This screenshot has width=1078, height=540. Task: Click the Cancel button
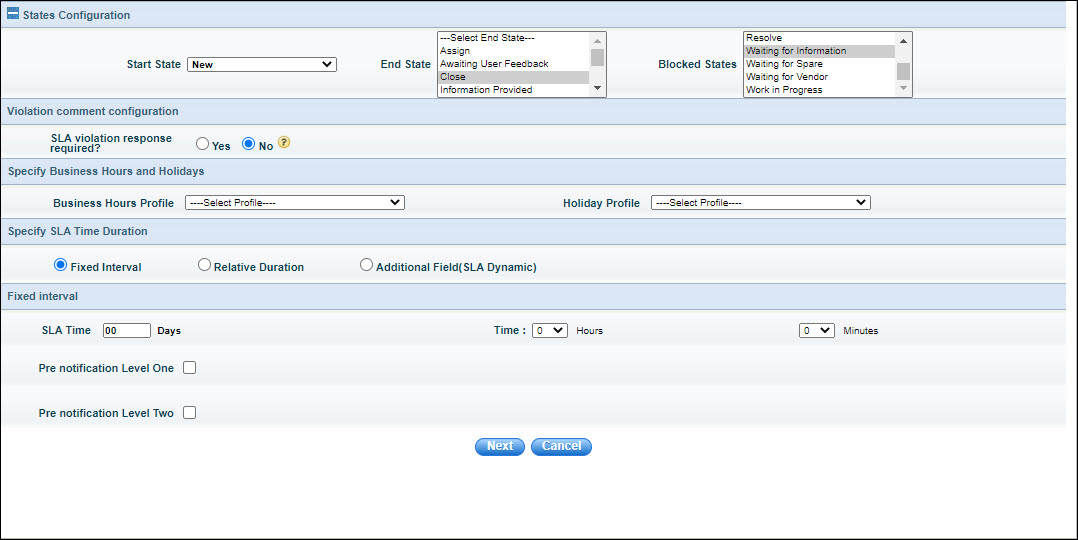[x=561, y=446]
